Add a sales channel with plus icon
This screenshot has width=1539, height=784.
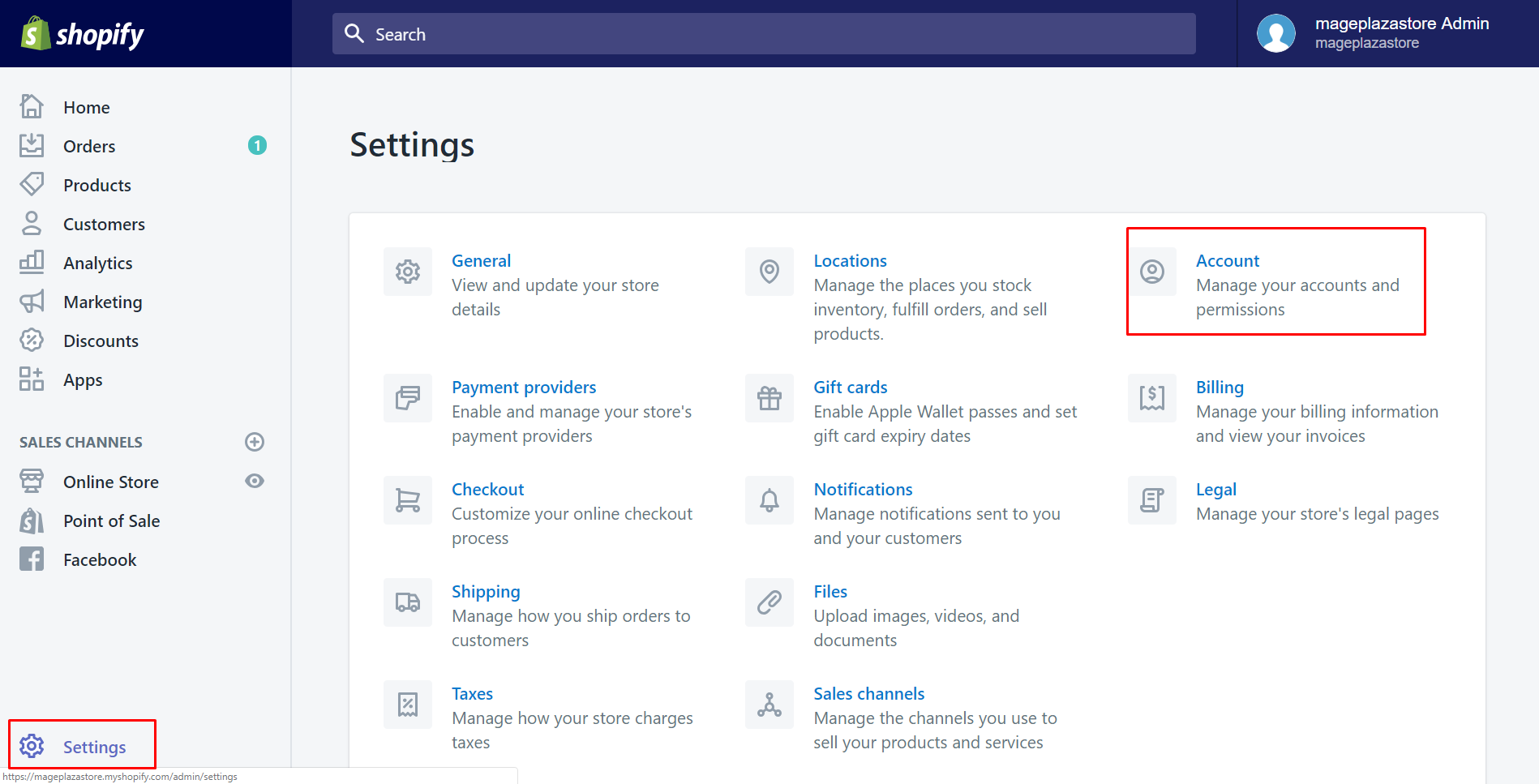point(255,442)
